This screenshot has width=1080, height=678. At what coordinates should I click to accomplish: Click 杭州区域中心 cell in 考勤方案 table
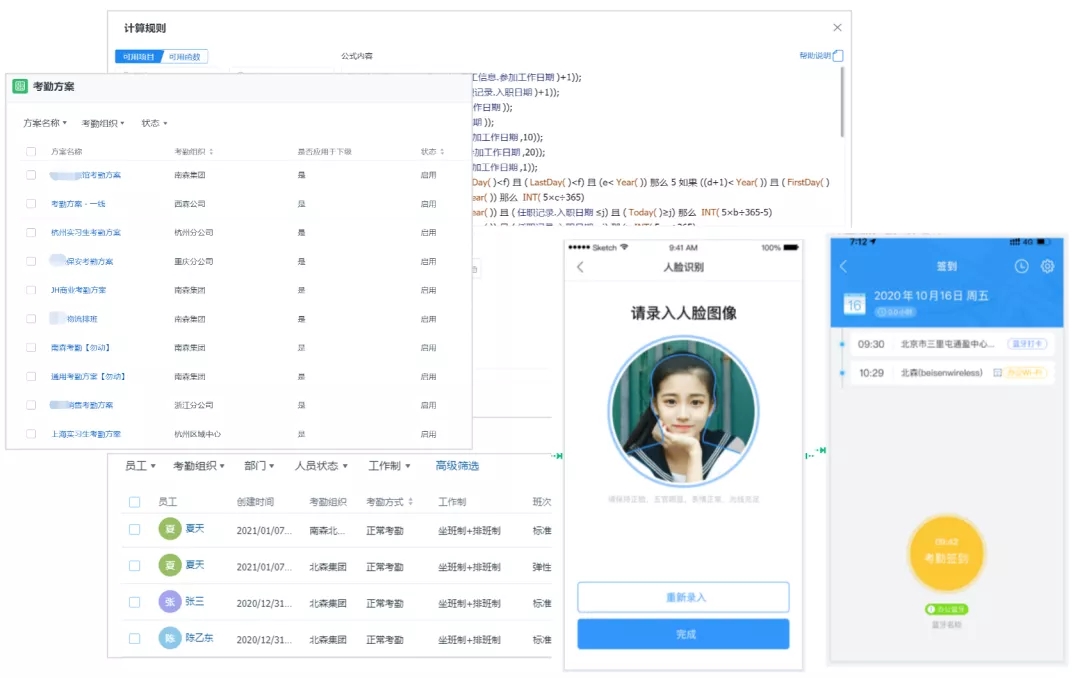[198, 434]
